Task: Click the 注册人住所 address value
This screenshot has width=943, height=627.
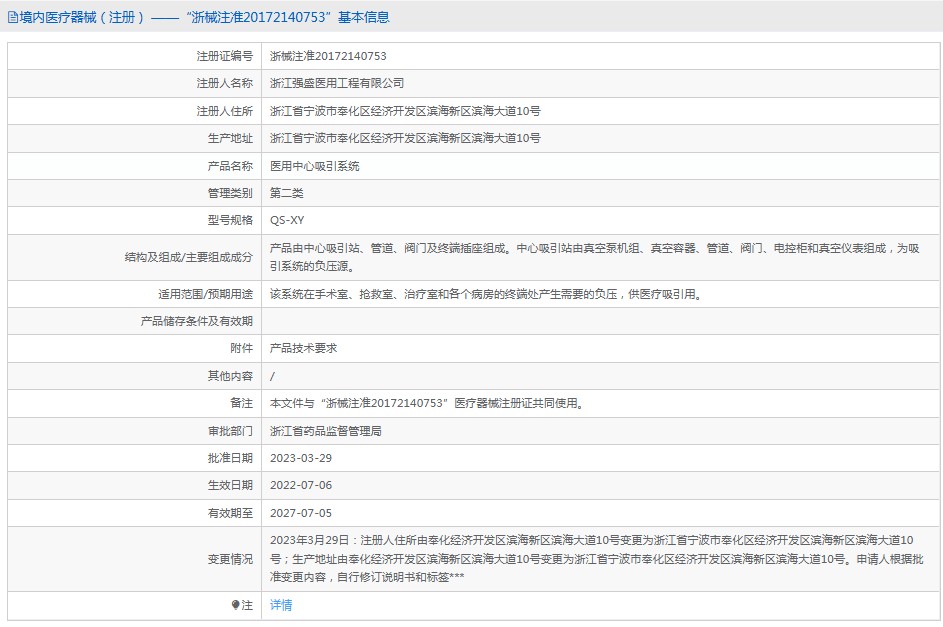Action: point(405,111)
